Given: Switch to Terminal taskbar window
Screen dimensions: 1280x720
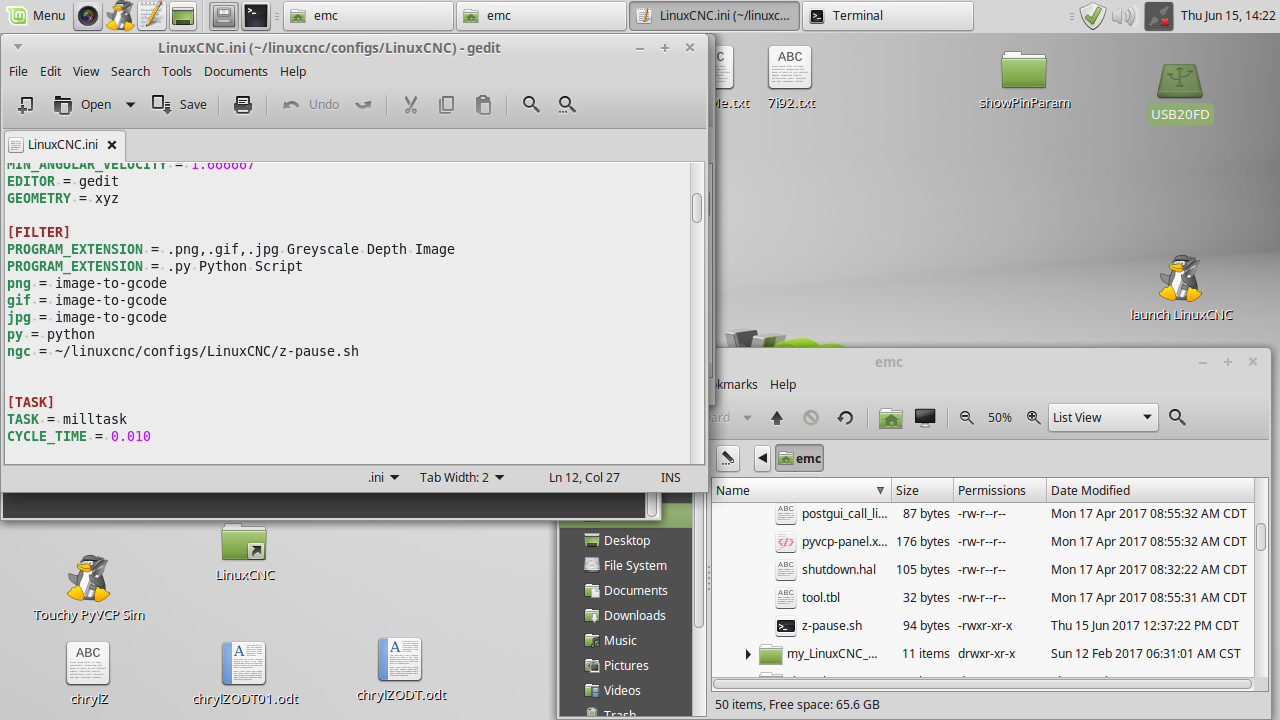Looking at the screenshot, I should 888,15.
